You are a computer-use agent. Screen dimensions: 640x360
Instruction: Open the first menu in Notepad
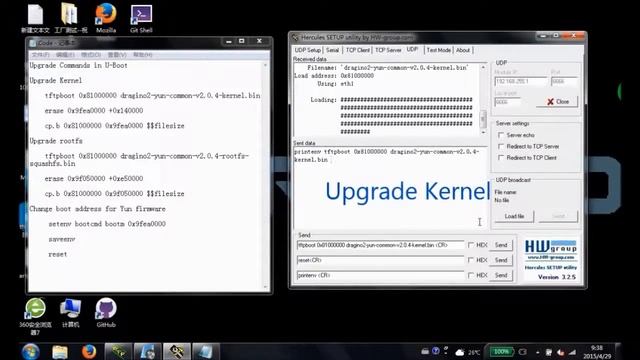pos(40,55)
